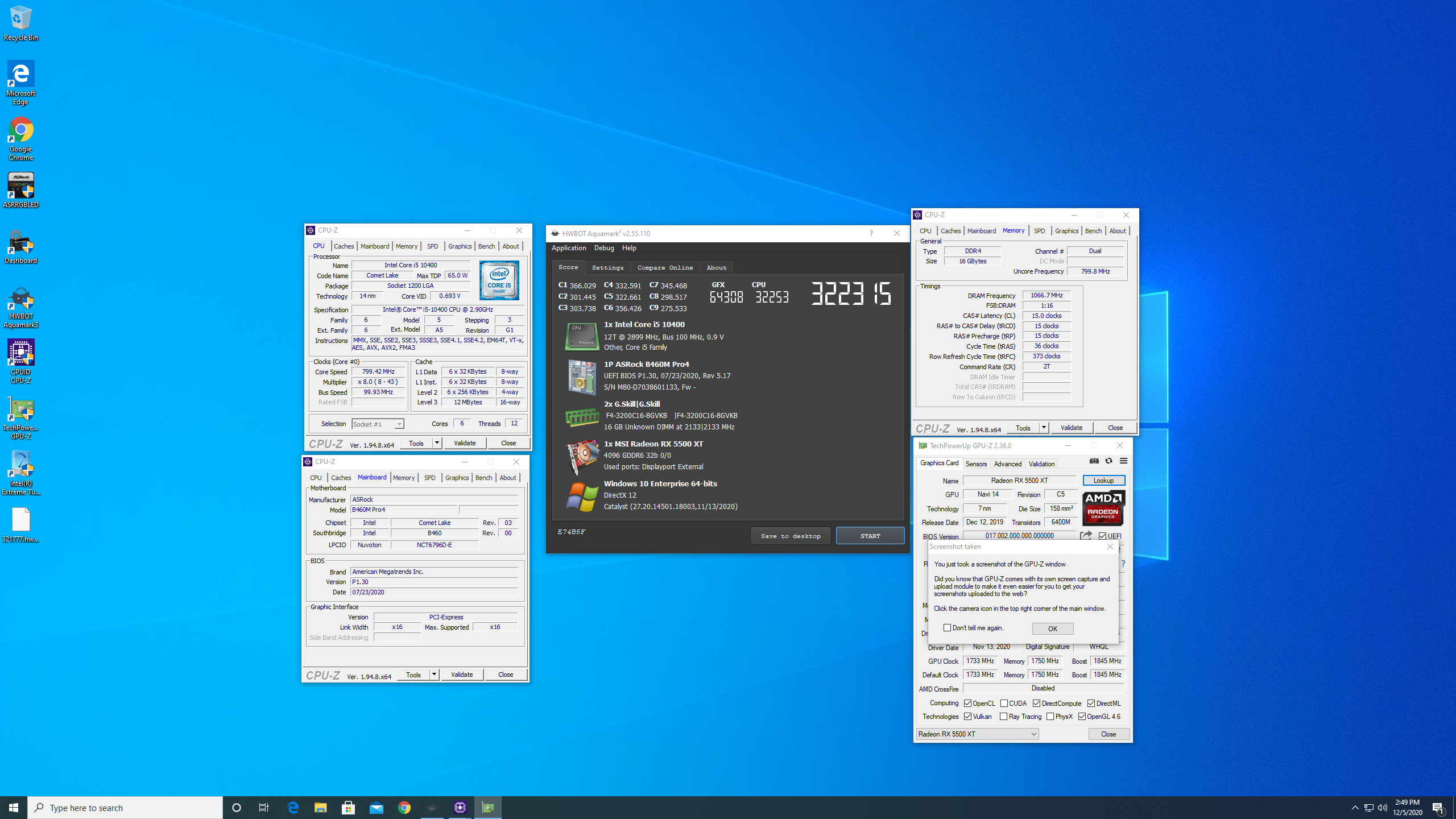The height and width of the screenshot is (819, 1456).
Task: Switch to Caches tab in top-left CPU-Z
Action: (x=344, y=246)
